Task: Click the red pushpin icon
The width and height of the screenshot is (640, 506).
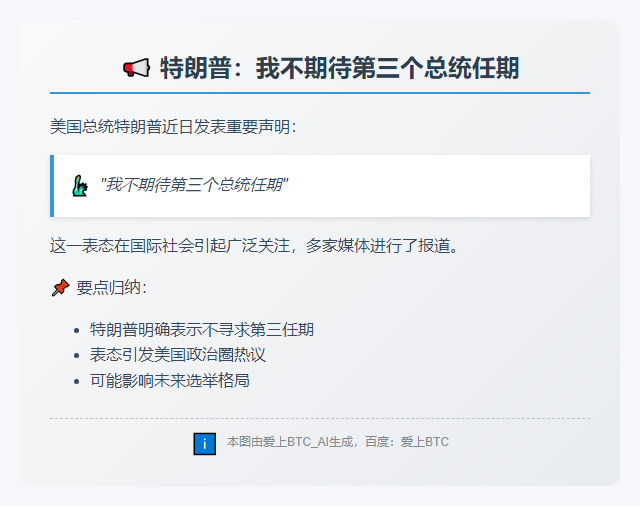Action: tap(60, 288)
